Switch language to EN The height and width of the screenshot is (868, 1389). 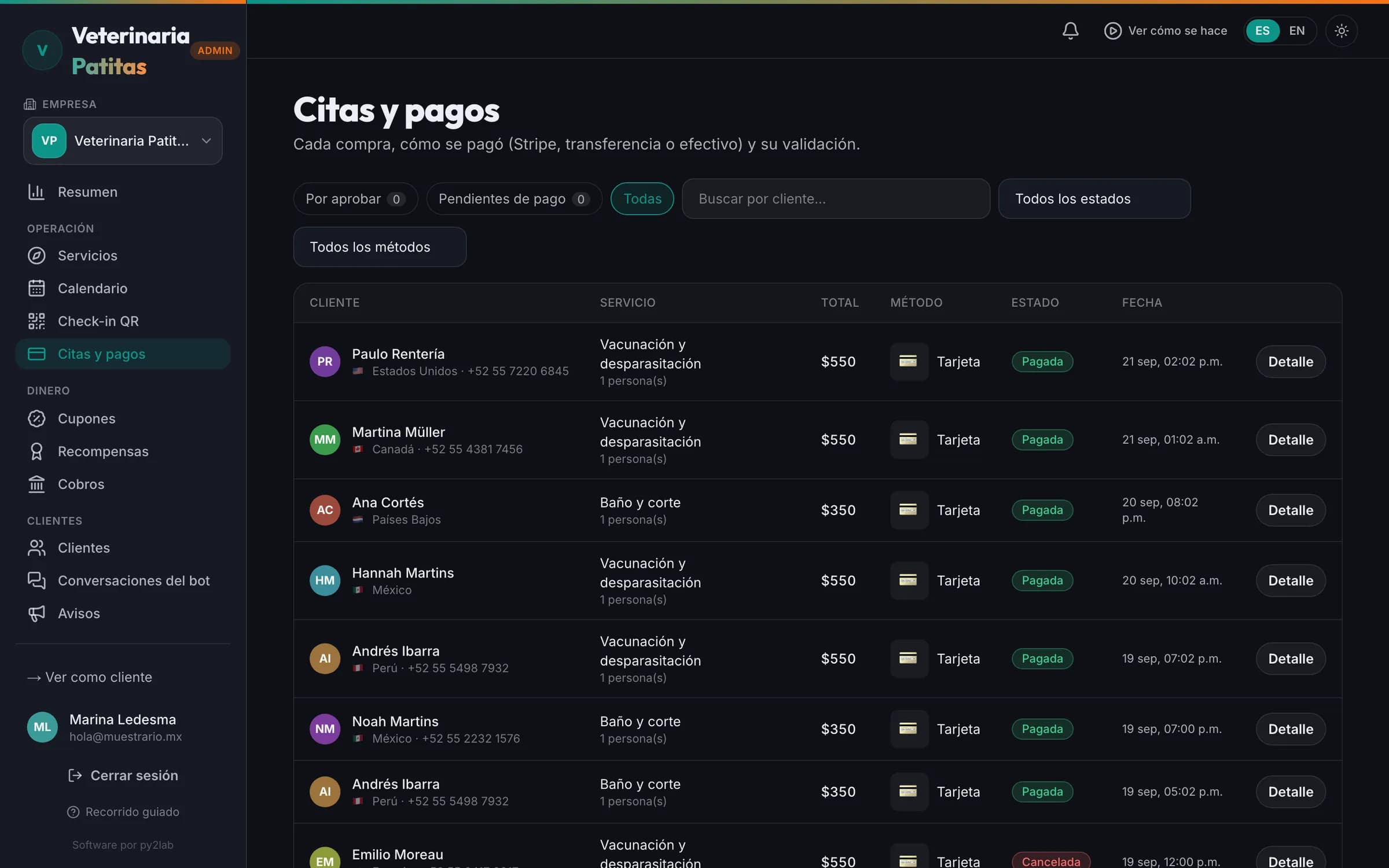click(1297, 31)
